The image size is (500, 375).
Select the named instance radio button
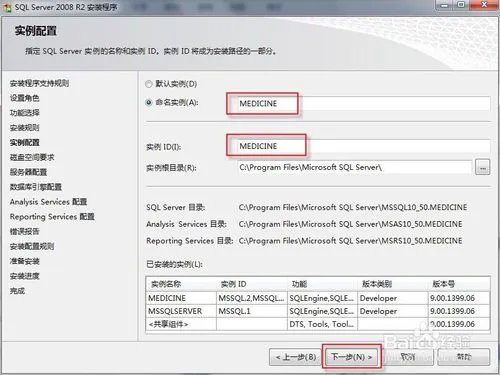[149, 102]
